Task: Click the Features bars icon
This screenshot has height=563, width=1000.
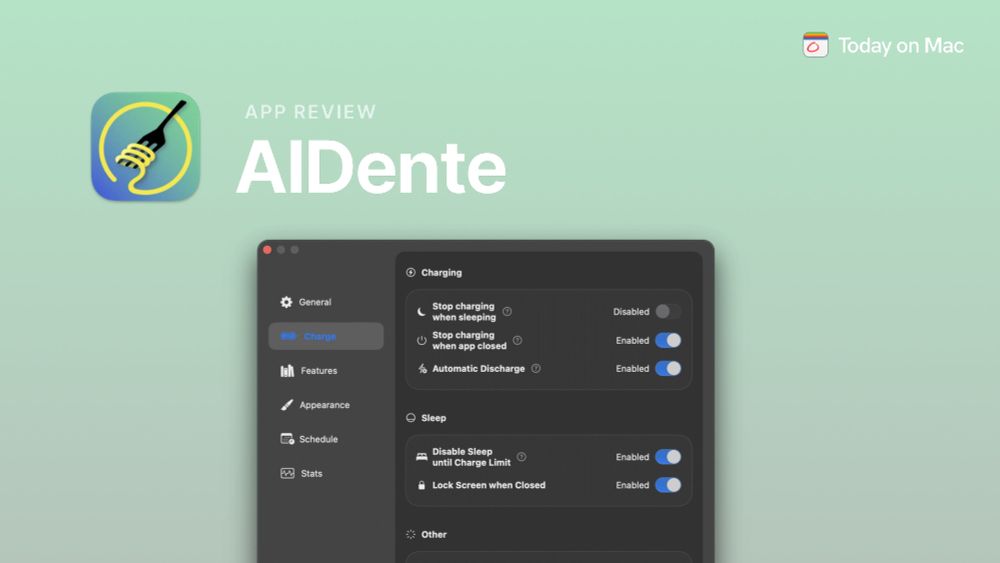Action: point(287,370)
